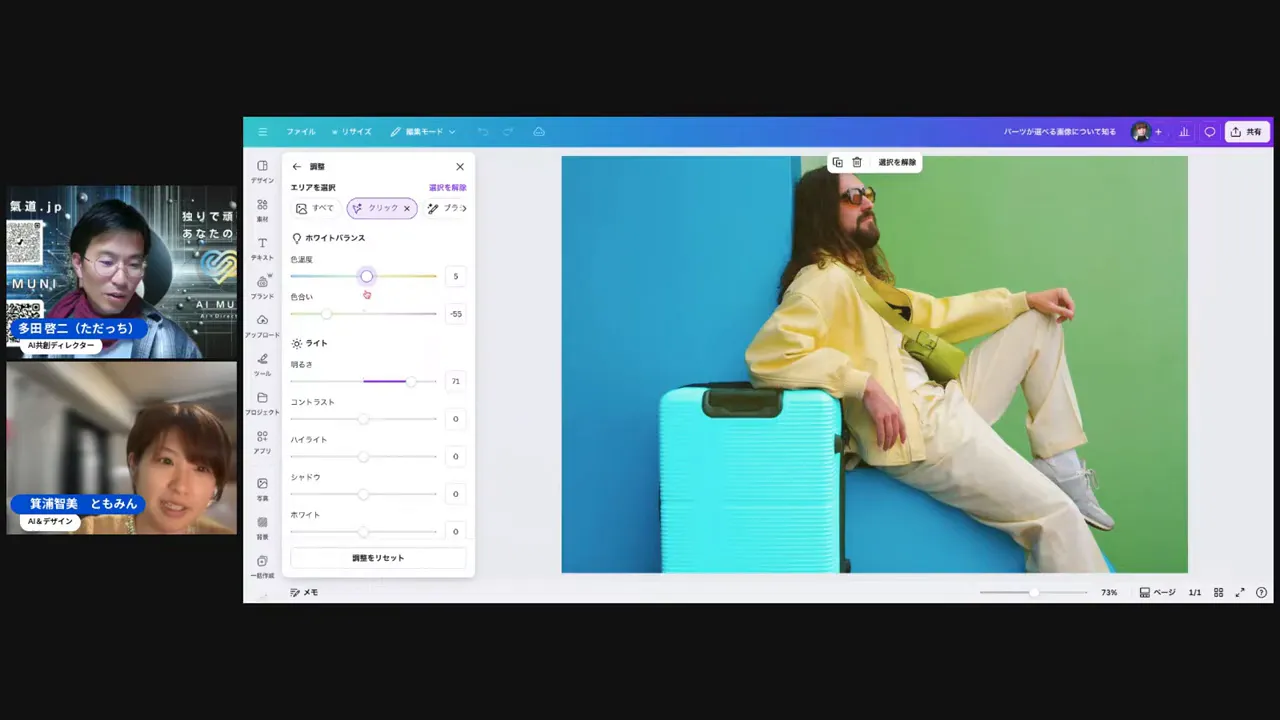Open the メモ notes panel
Image resolution: width=1280 pixels, height=720 pixels.
tap(304, 593)
